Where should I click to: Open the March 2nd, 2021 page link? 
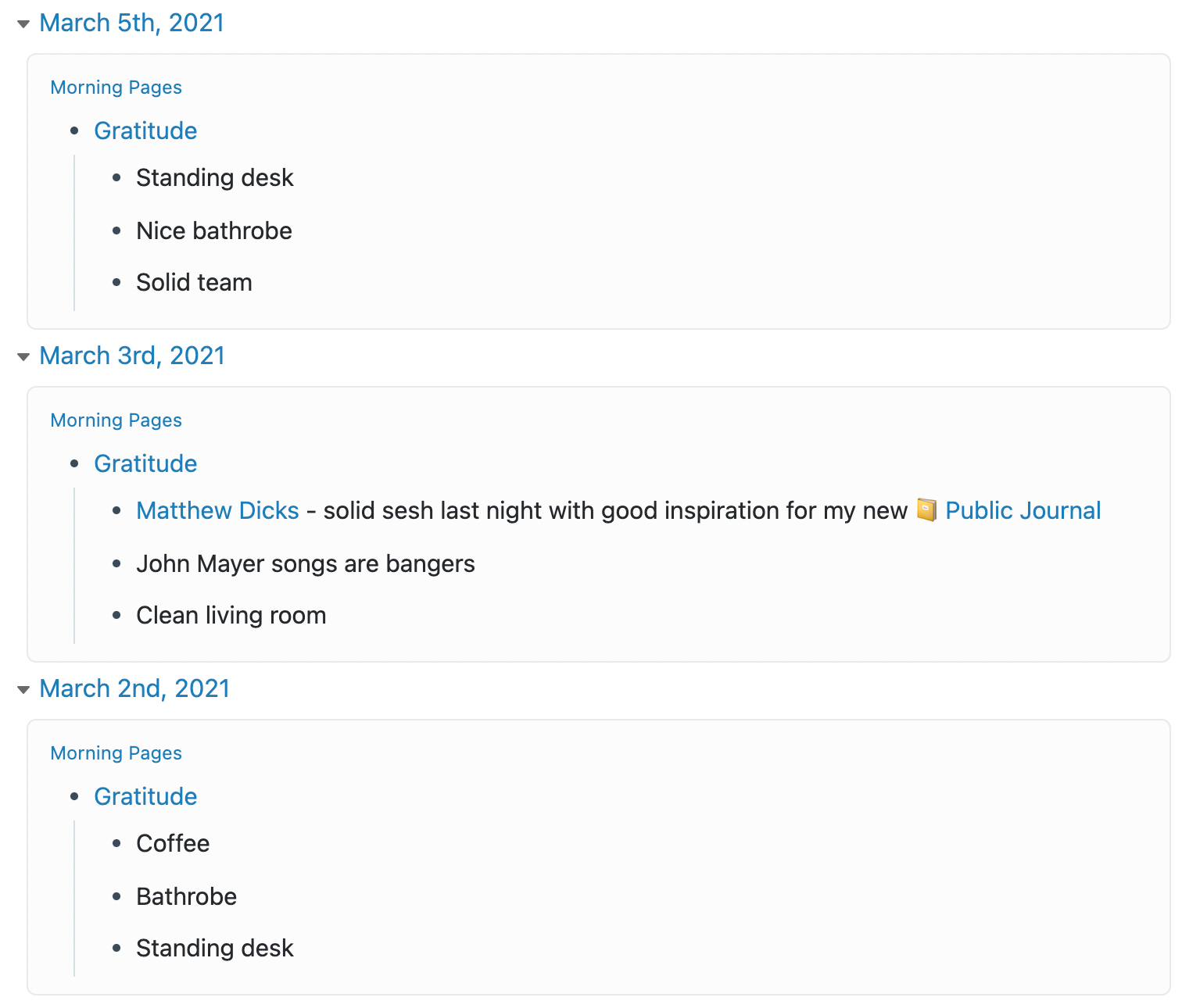click(134, 688)
